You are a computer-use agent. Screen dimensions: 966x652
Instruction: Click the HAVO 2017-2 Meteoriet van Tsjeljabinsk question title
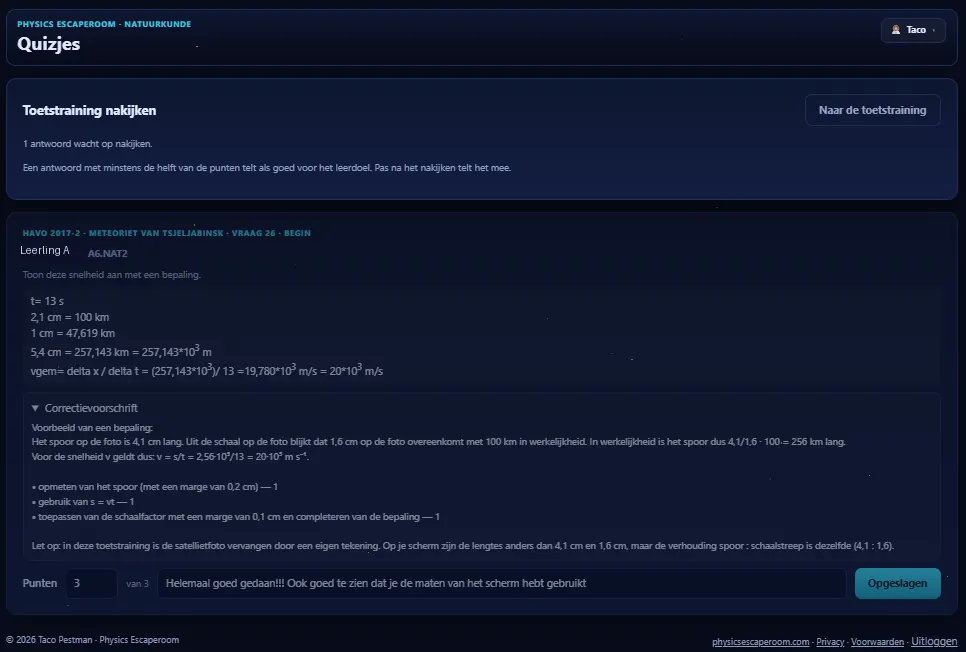166,233
